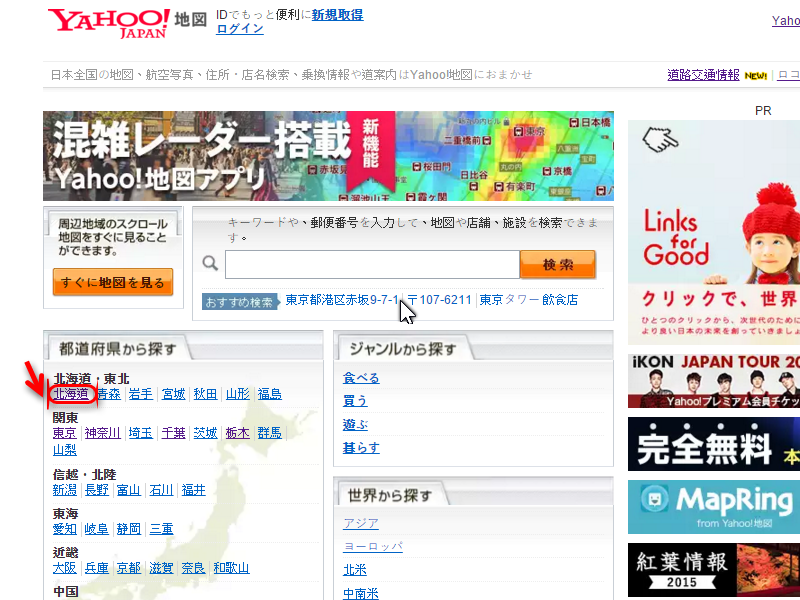Choose 兵庫 prefecture link
Image resolution: width=800 pixels, height=600 pixels.
[97, 568]
